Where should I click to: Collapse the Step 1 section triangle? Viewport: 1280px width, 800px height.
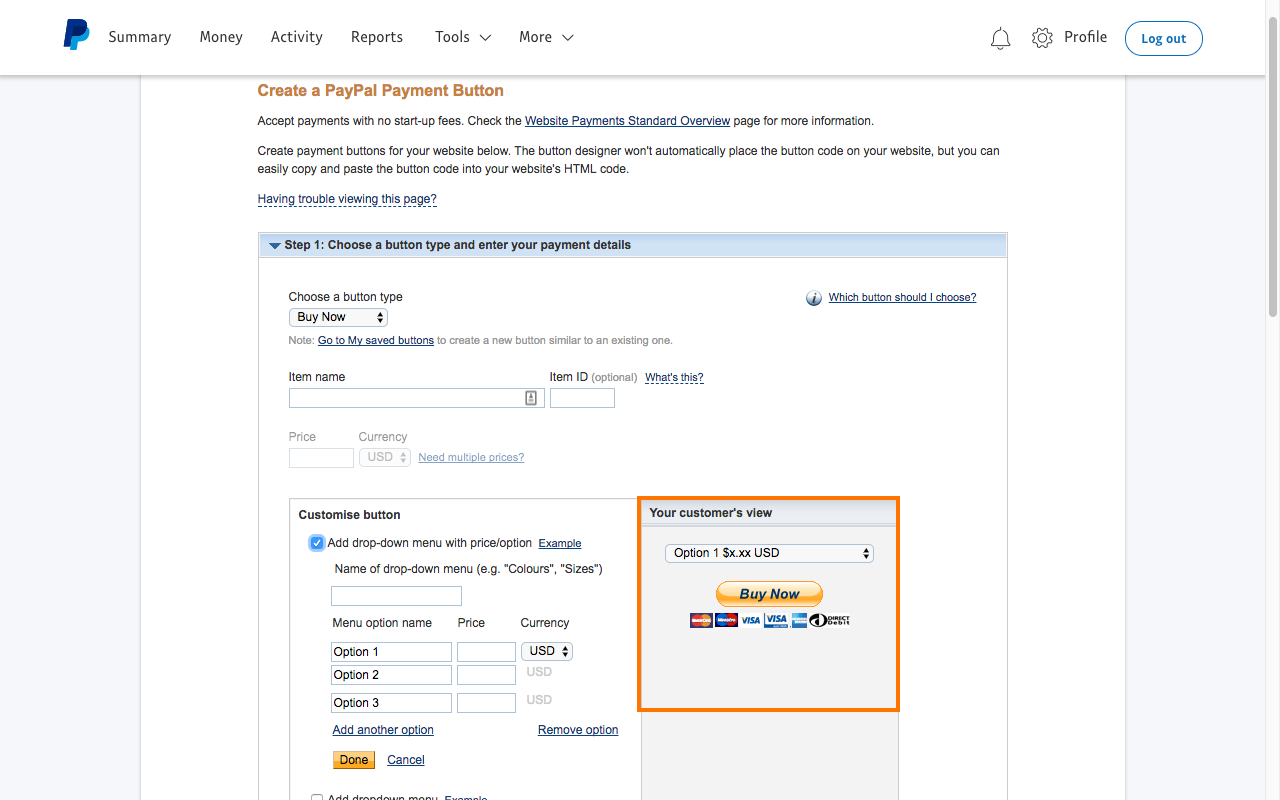[x=274, y=246]
